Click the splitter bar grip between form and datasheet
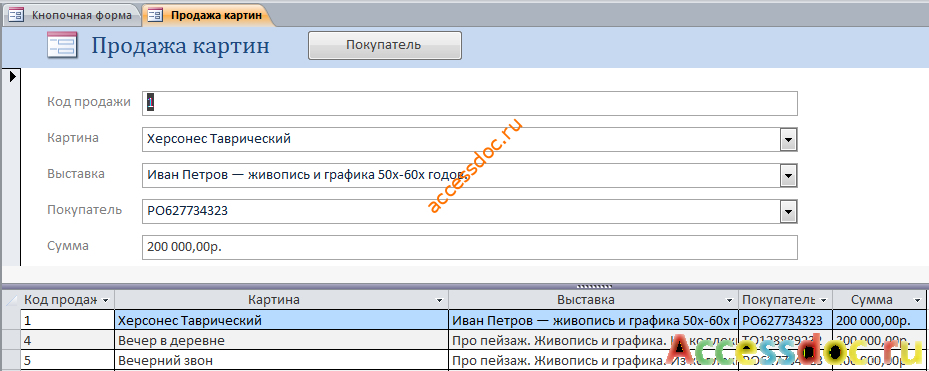This screenshot has width=929, height=371. pos(595,286)
